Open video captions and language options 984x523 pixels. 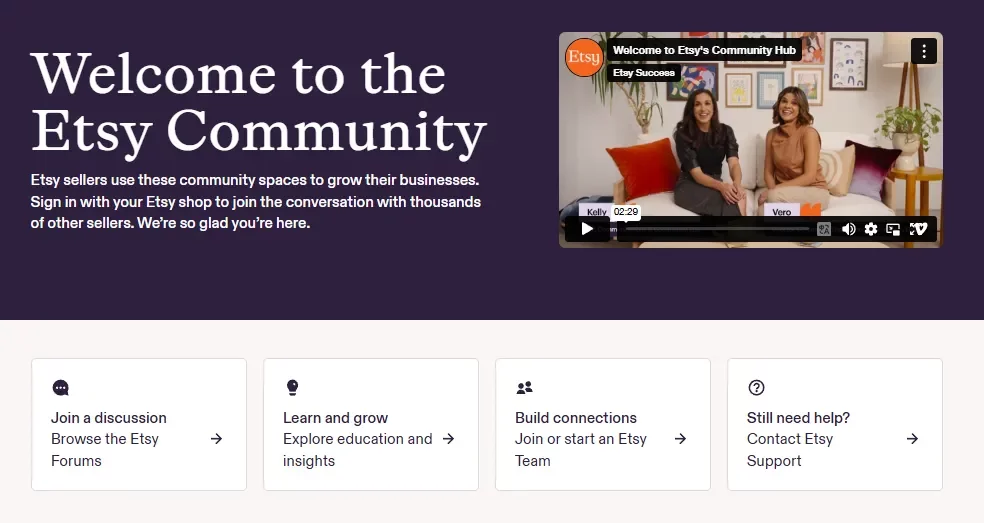point(824,229)
